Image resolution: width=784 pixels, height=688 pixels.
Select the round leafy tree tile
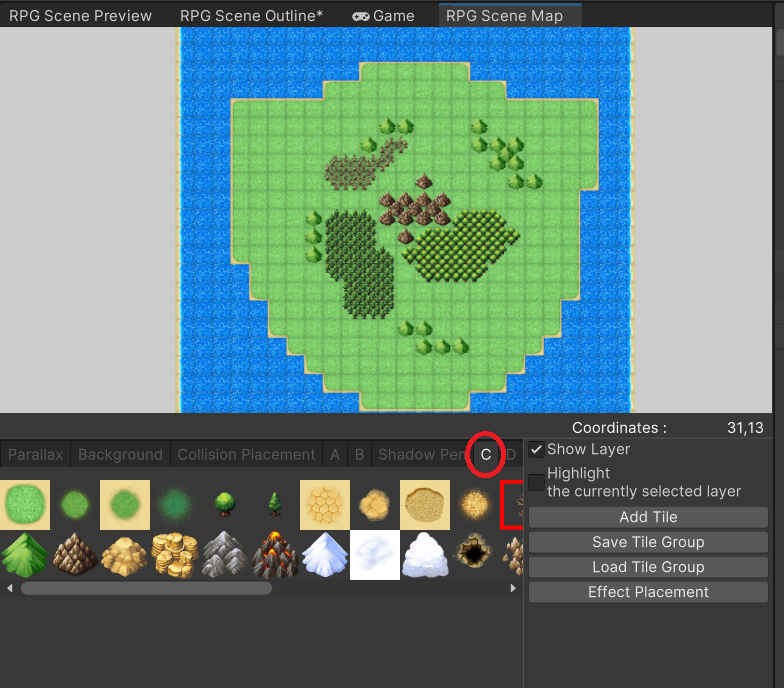pos(225,504)
